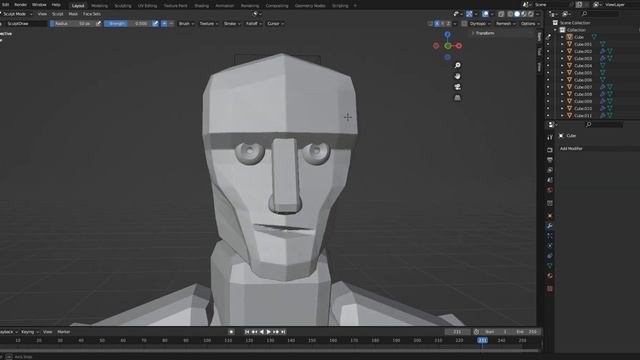Toggle timeline preview range clock icon
The height and width of the screenshot is (360, 640).
[x=476, y=332]
